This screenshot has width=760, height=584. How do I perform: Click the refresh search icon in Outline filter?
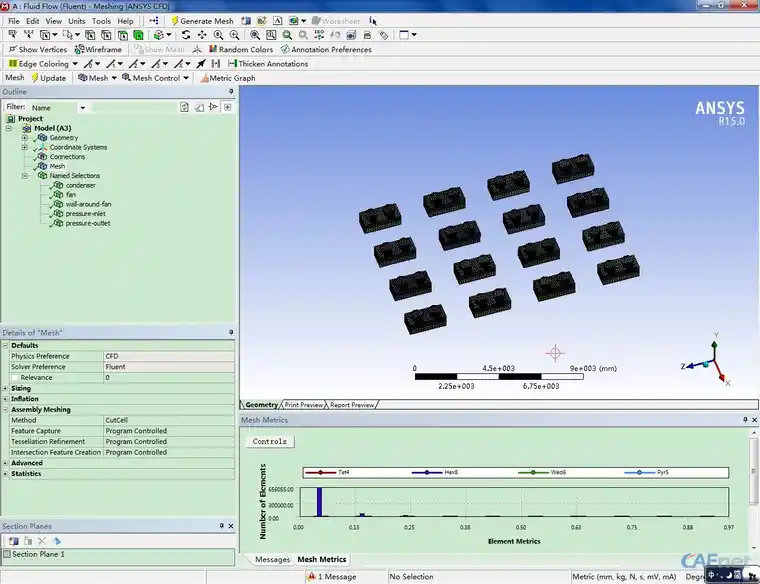[184, 108]
